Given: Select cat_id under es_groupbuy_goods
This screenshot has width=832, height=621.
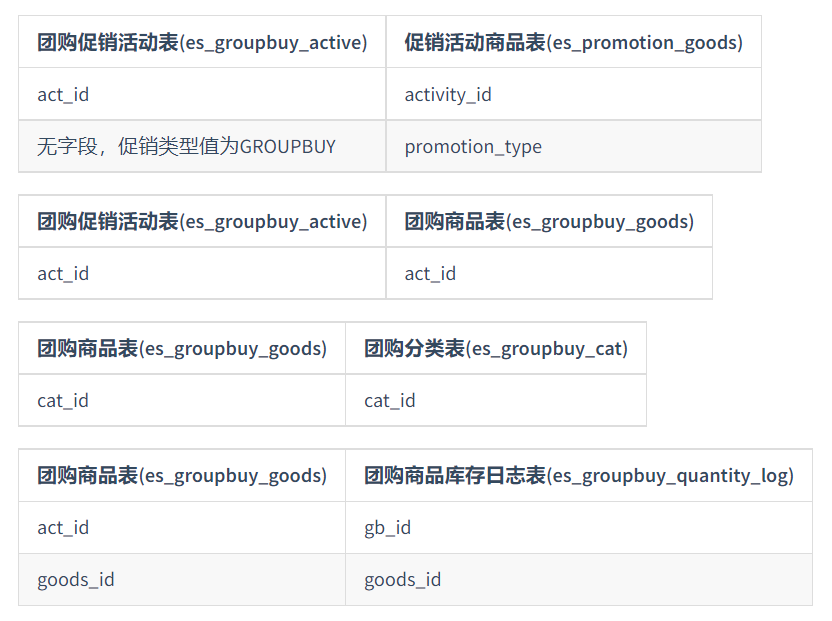Looking at the screenshot, I should tap(182, 400).
